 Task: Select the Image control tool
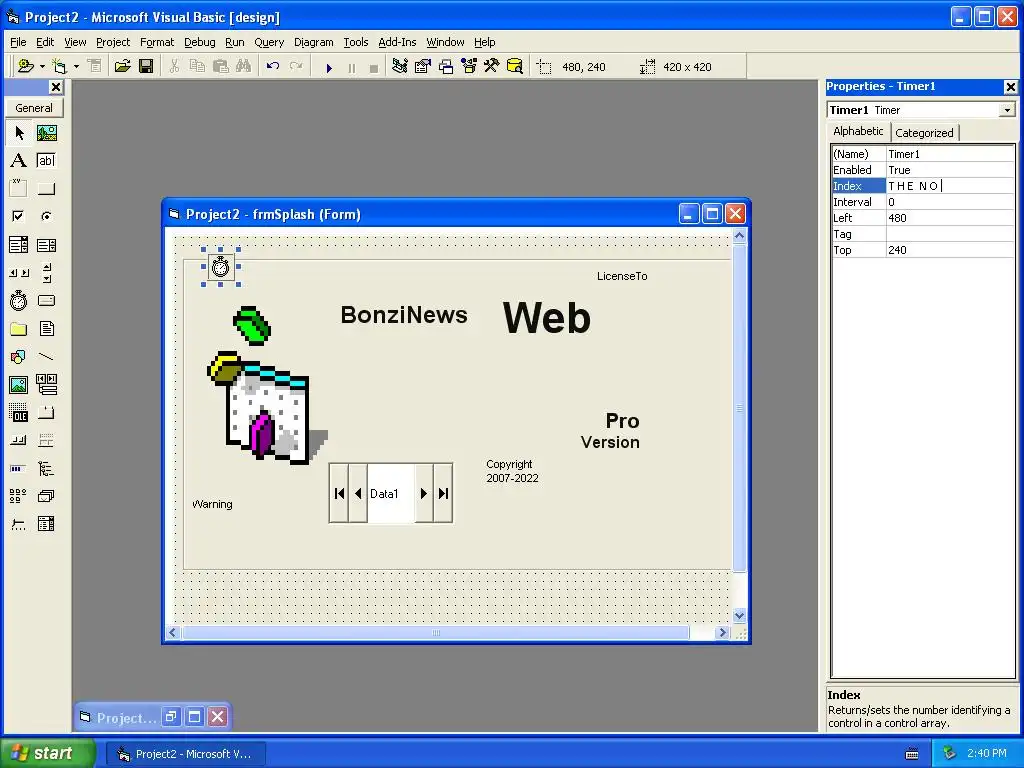[19, 385]
